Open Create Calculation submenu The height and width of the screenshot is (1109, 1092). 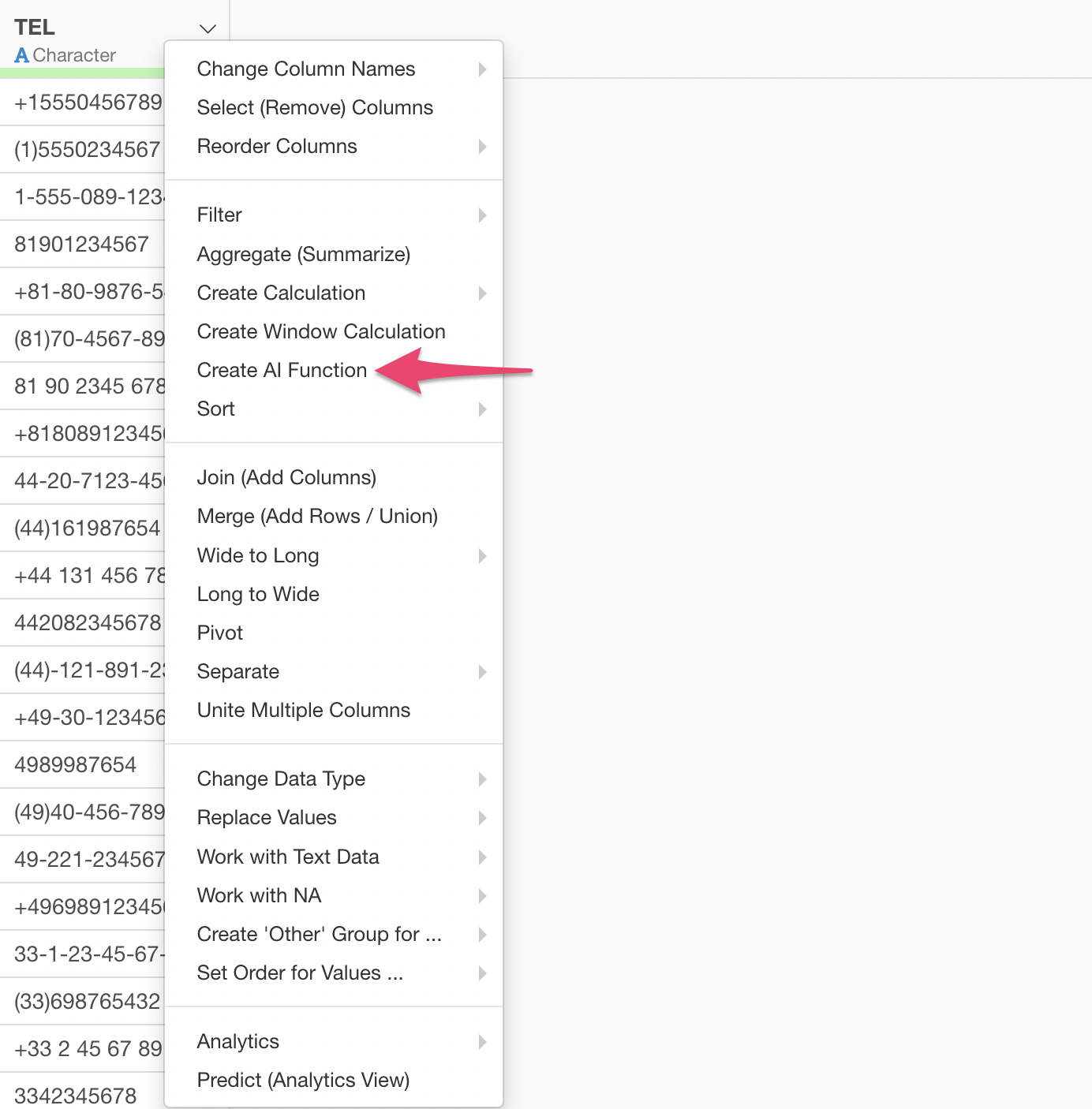pos(282,293)
